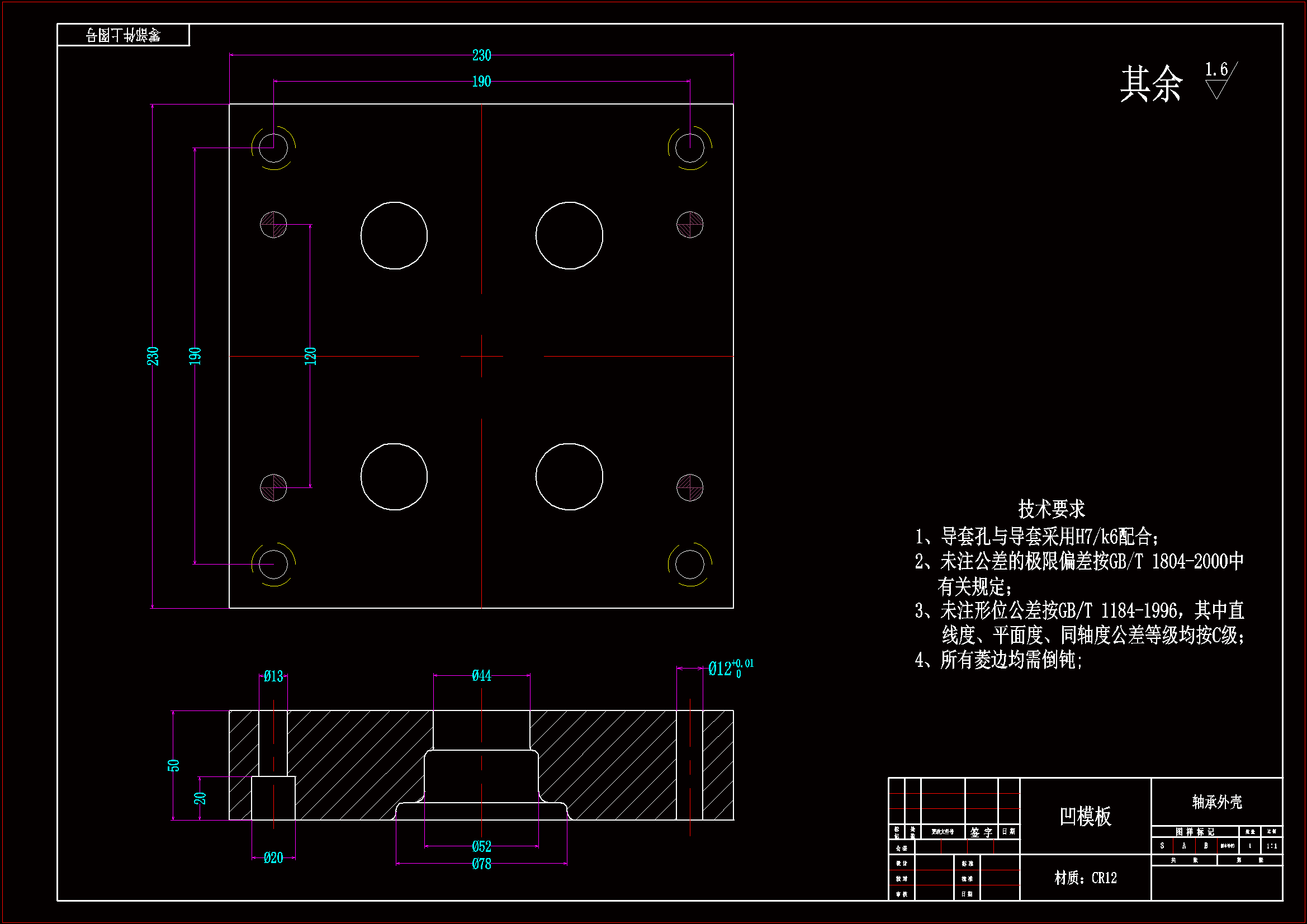The height and width of the screenshot is (924, 1307).
Task: Select the 轴承外壳 cell in title block
Action: [x=1216, y=802]
